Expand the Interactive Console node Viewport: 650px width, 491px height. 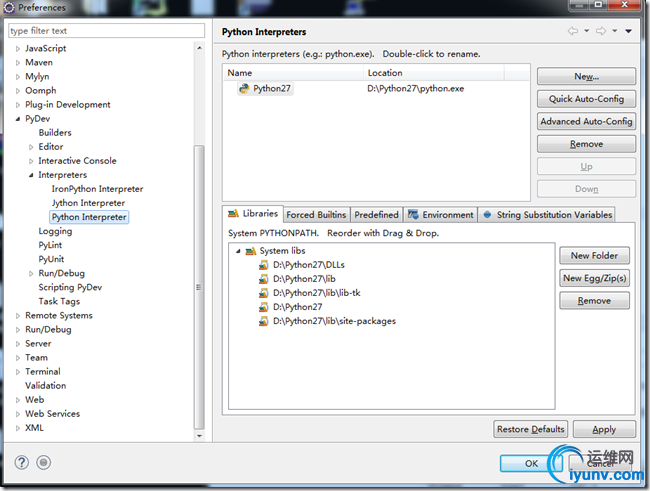click(31, 161)
